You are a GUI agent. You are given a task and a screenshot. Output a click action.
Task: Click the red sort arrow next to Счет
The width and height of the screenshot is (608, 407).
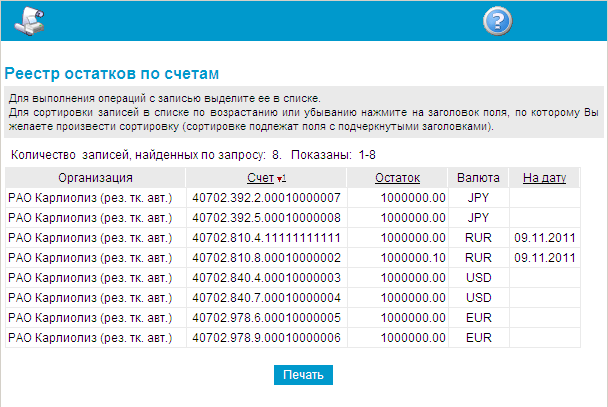pos(282,178)
